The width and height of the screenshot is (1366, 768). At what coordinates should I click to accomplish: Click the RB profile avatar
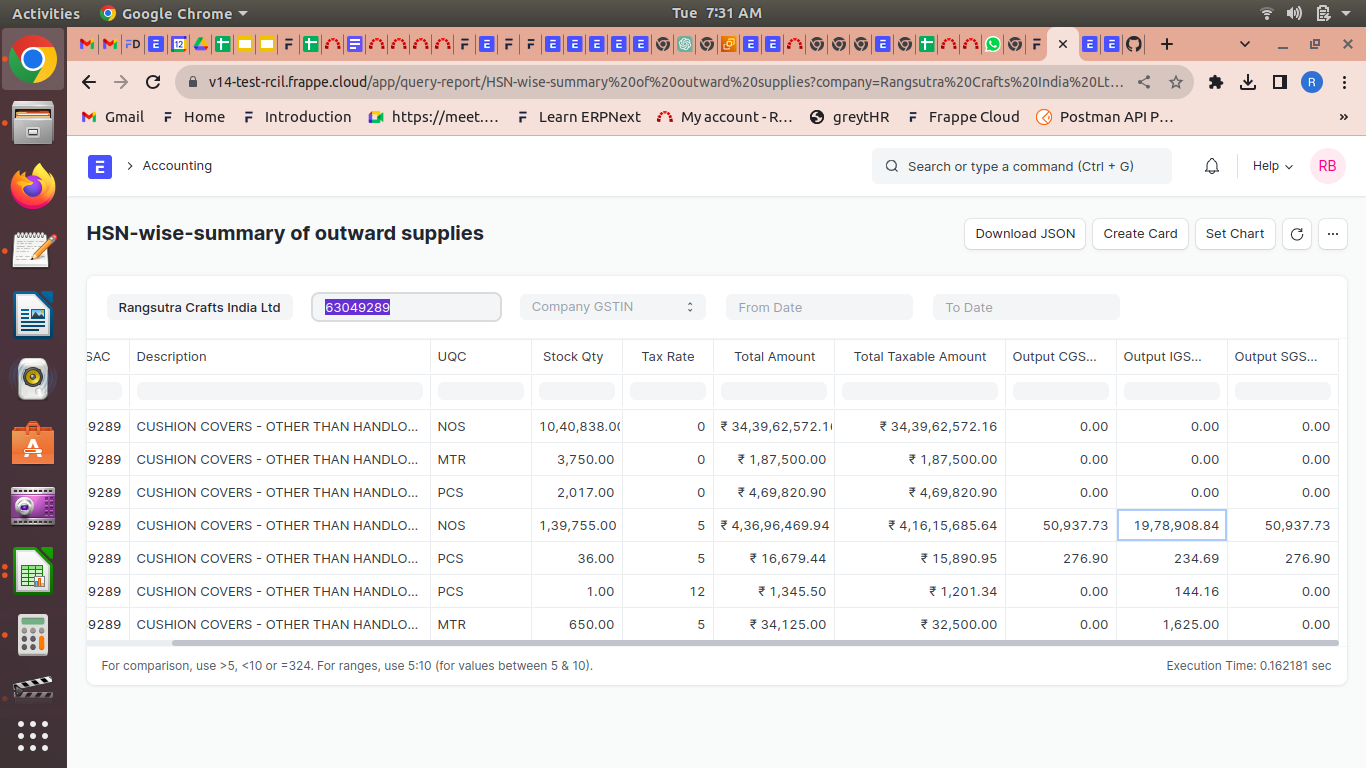(x=1327, y=166)
